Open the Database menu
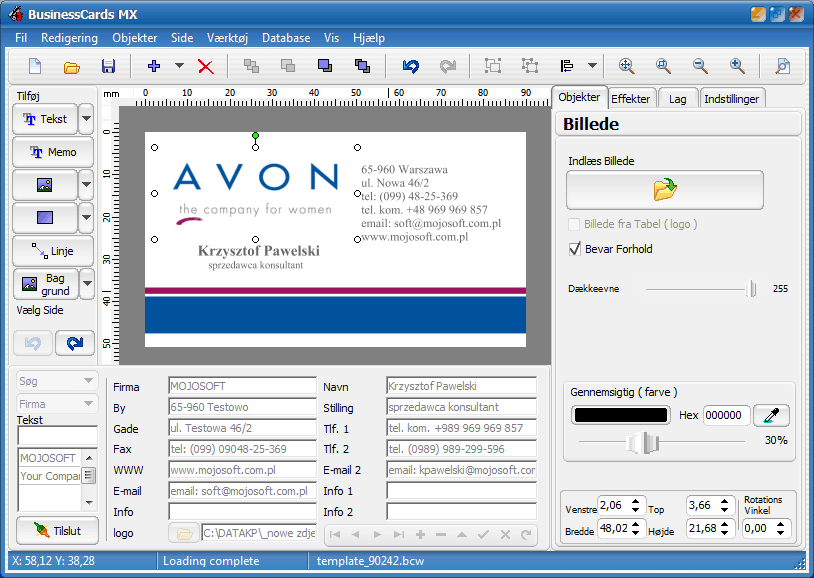 click(x=286, y=38)
